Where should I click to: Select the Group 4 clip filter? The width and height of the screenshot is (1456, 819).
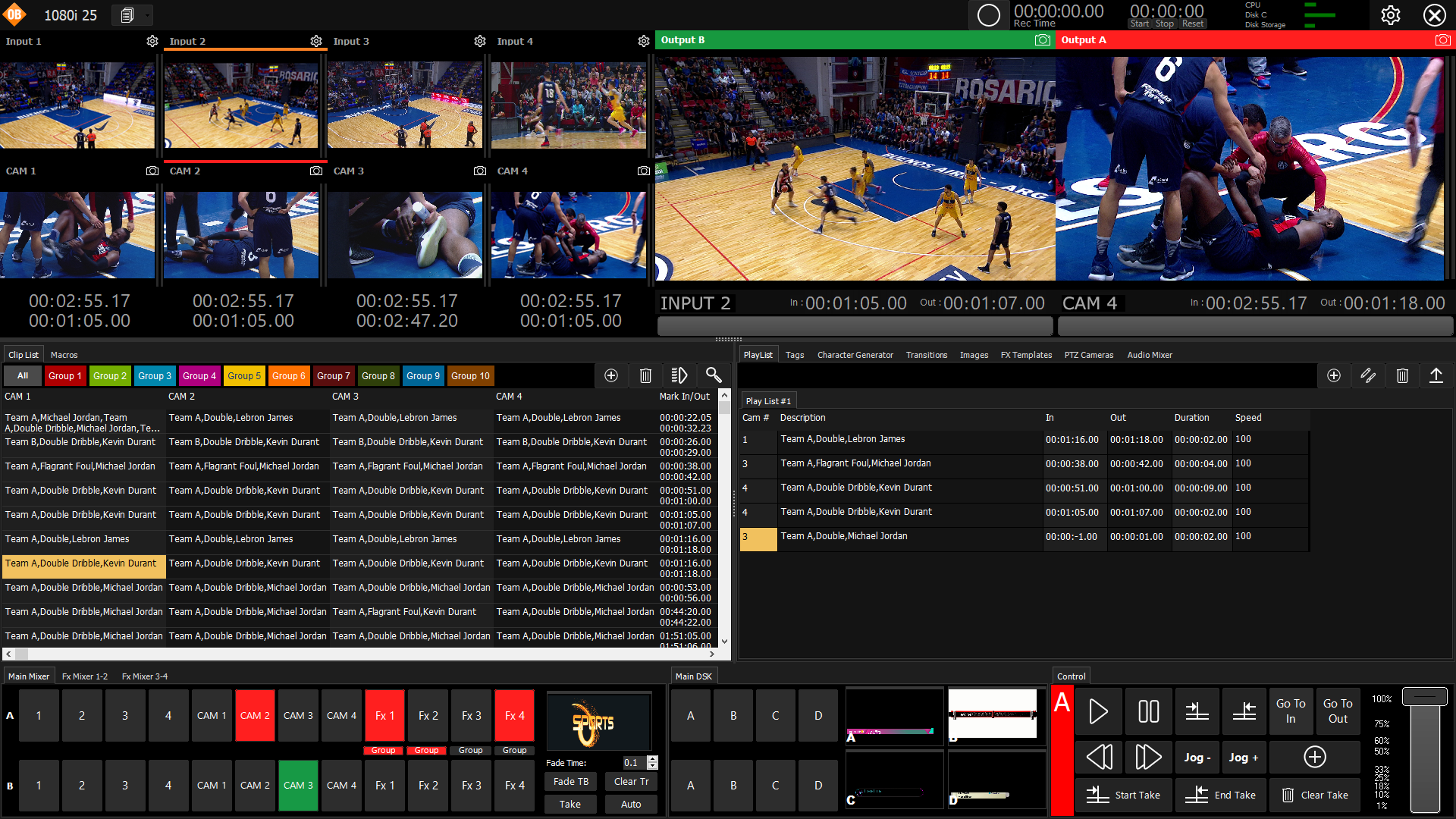(199, 375)
